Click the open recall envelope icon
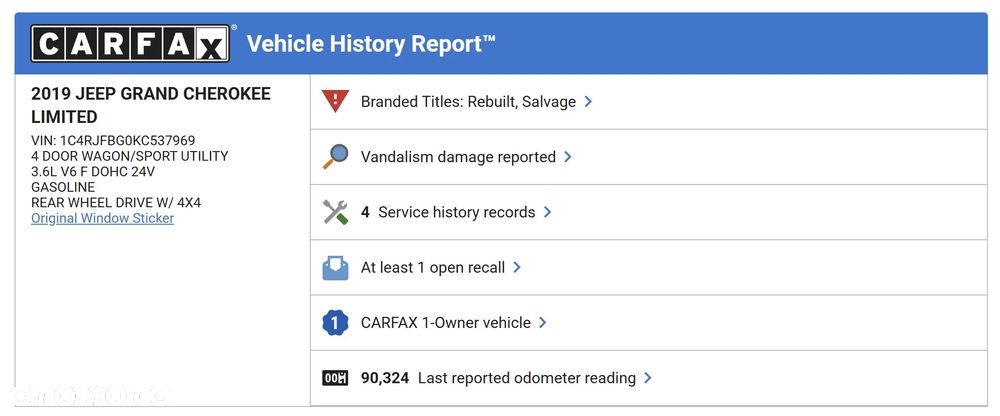1000x416 pixels. (x=335, y=268)
